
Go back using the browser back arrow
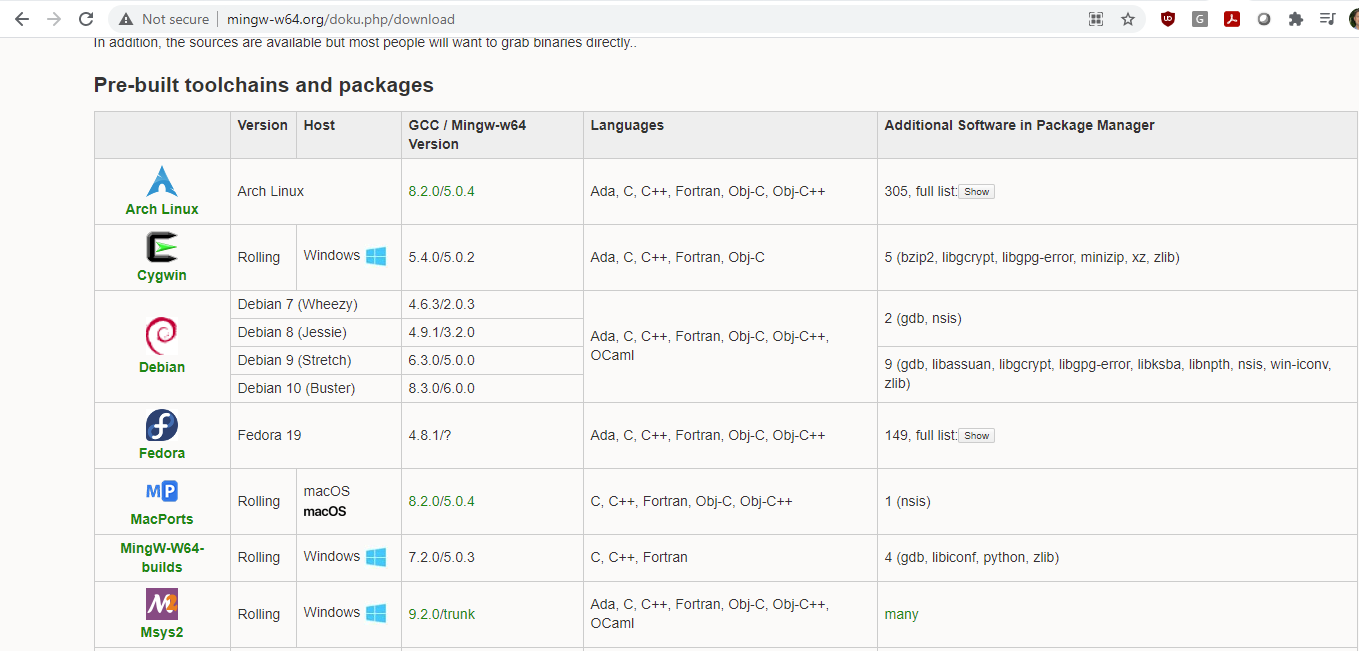coord(22,19)
